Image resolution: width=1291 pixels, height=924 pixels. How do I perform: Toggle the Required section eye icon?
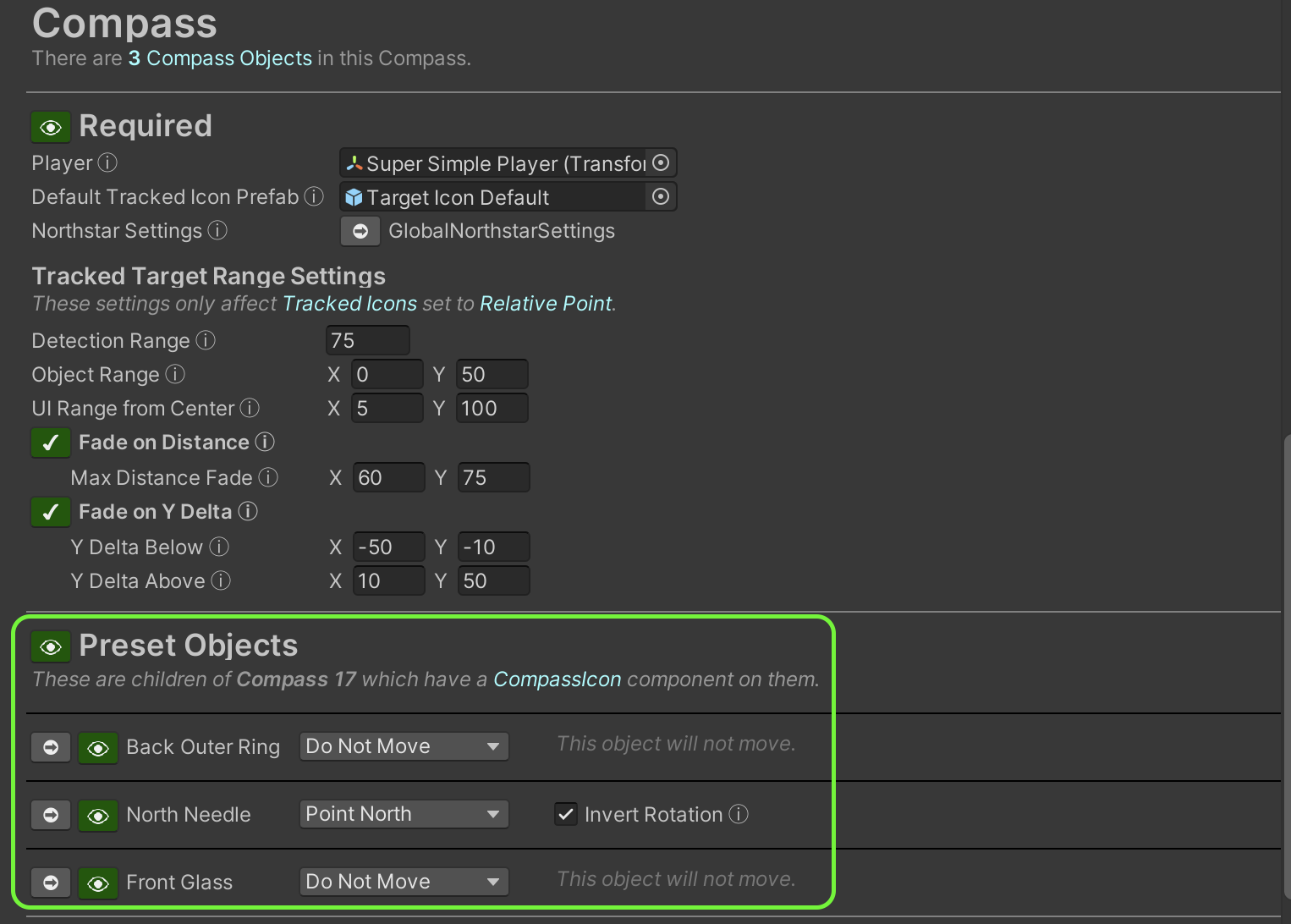[51, 128]
